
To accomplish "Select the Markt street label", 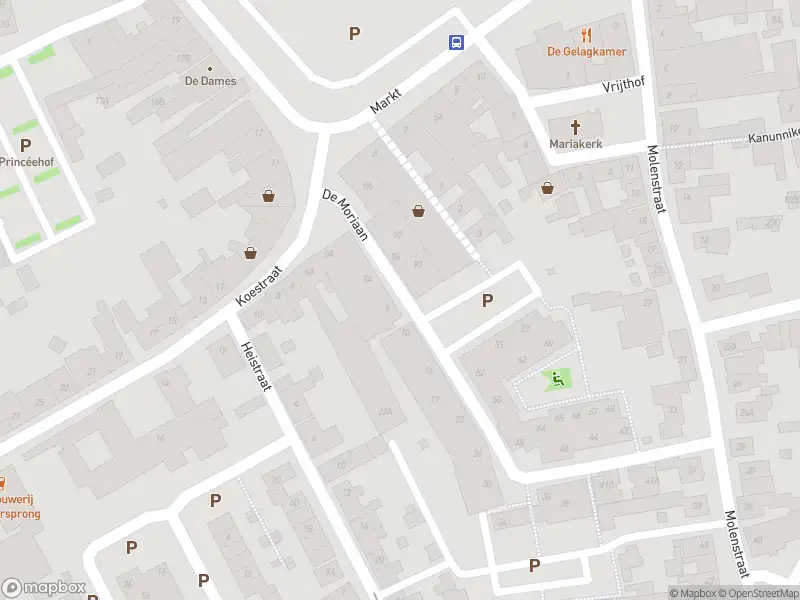I will tap(386, 101).
